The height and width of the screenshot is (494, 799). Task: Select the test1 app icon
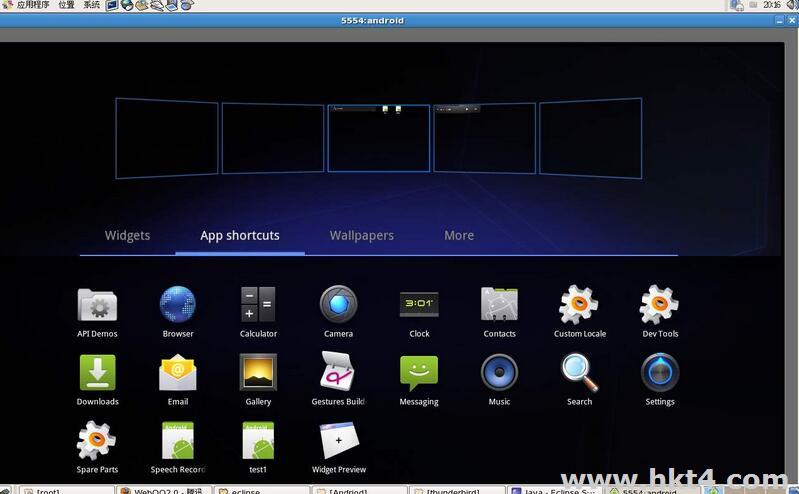[x=258, y=440]
